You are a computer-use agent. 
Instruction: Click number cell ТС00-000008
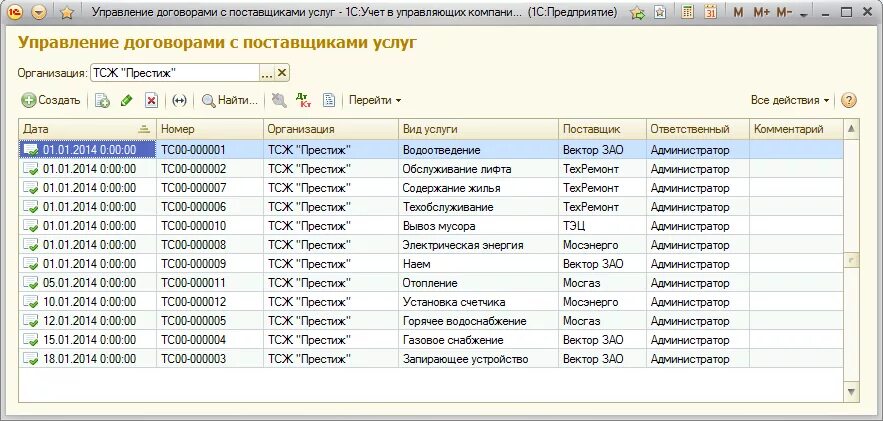[x=209, y=245]
